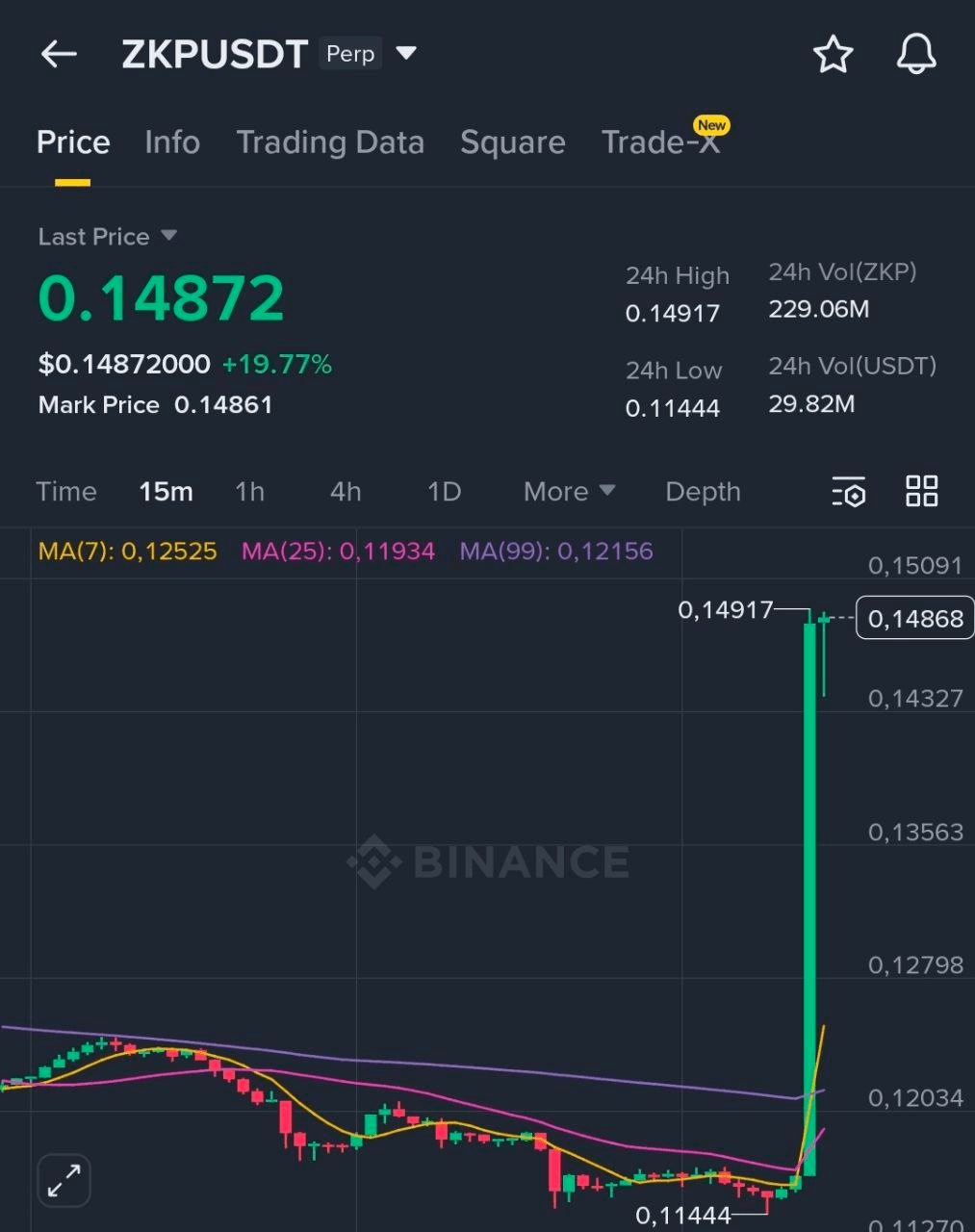Switch chart to 1h interval

[x=249, y=492]
